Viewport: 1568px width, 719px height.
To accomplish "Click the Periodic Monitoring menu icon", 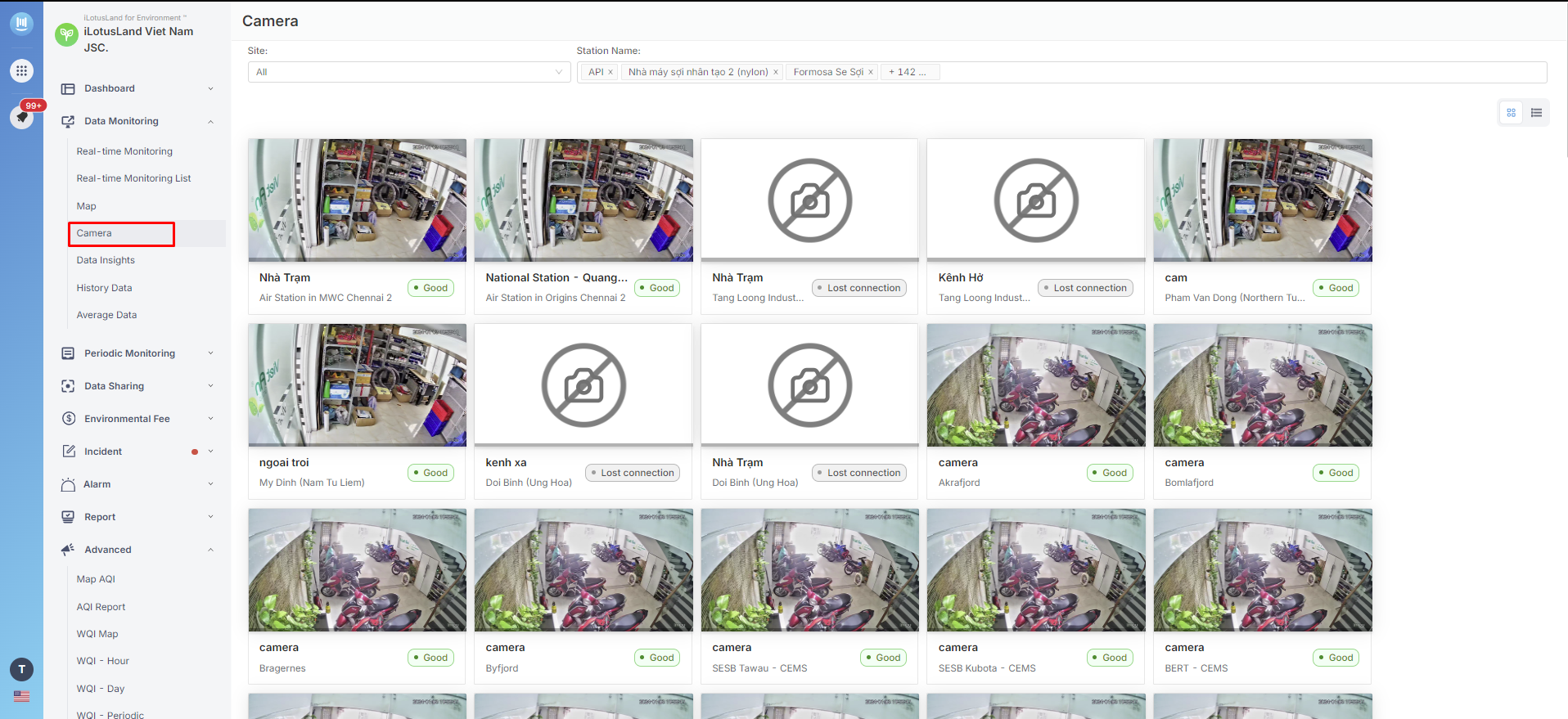I will 68,353.
